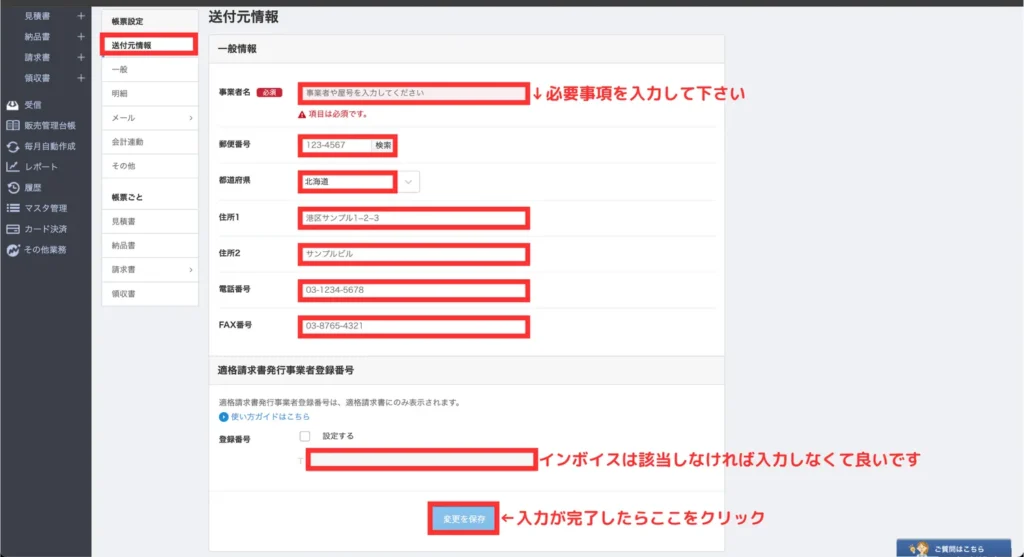The image size is (1024, 557).
Task: Expand the 請求書 submenu under 帳票ごと
Action: (190, 270)
